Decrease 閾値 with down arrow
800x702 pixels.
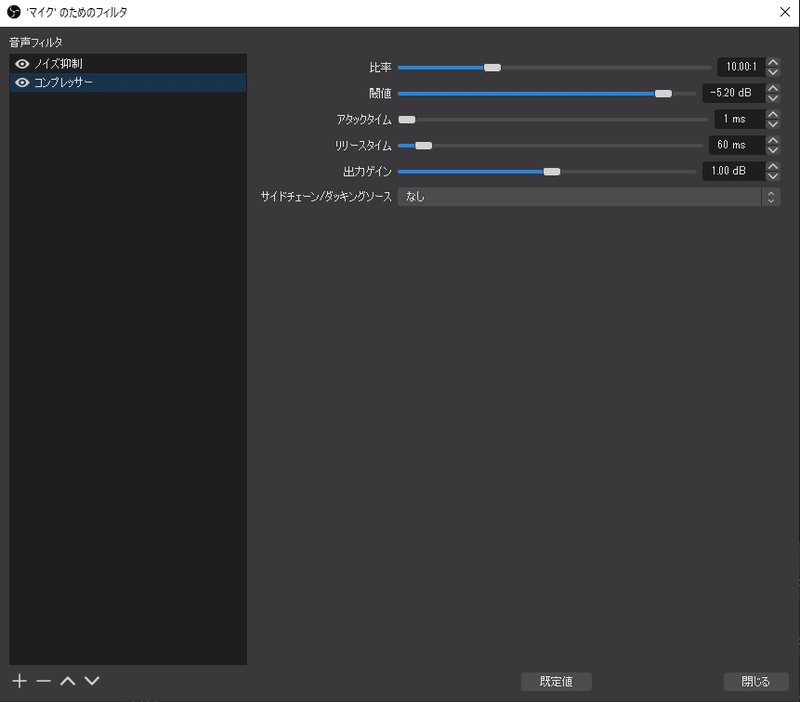pyautogui.click(x=773, y=98)
